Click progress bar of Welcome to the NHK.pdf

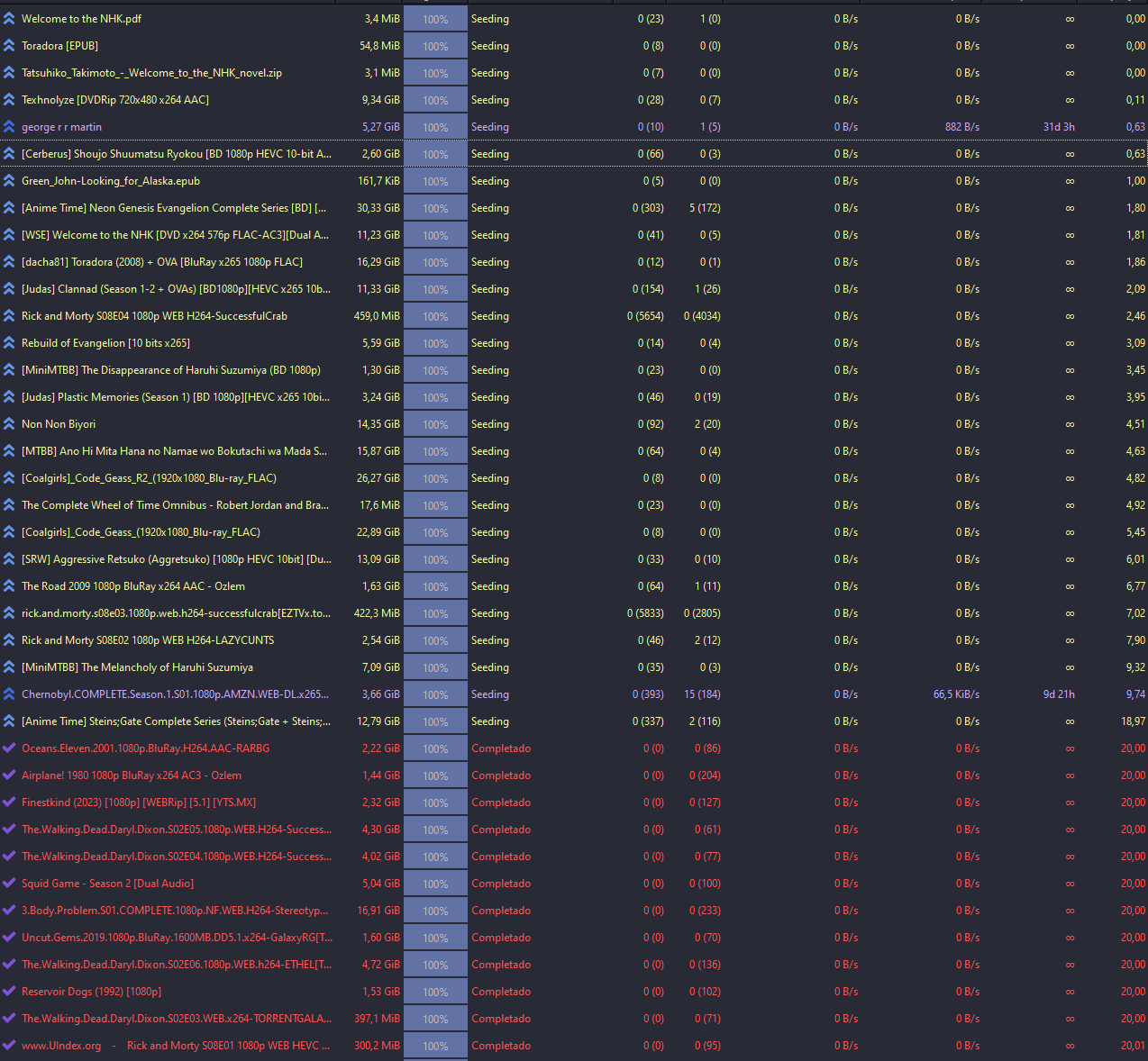[x=435, y=19]
